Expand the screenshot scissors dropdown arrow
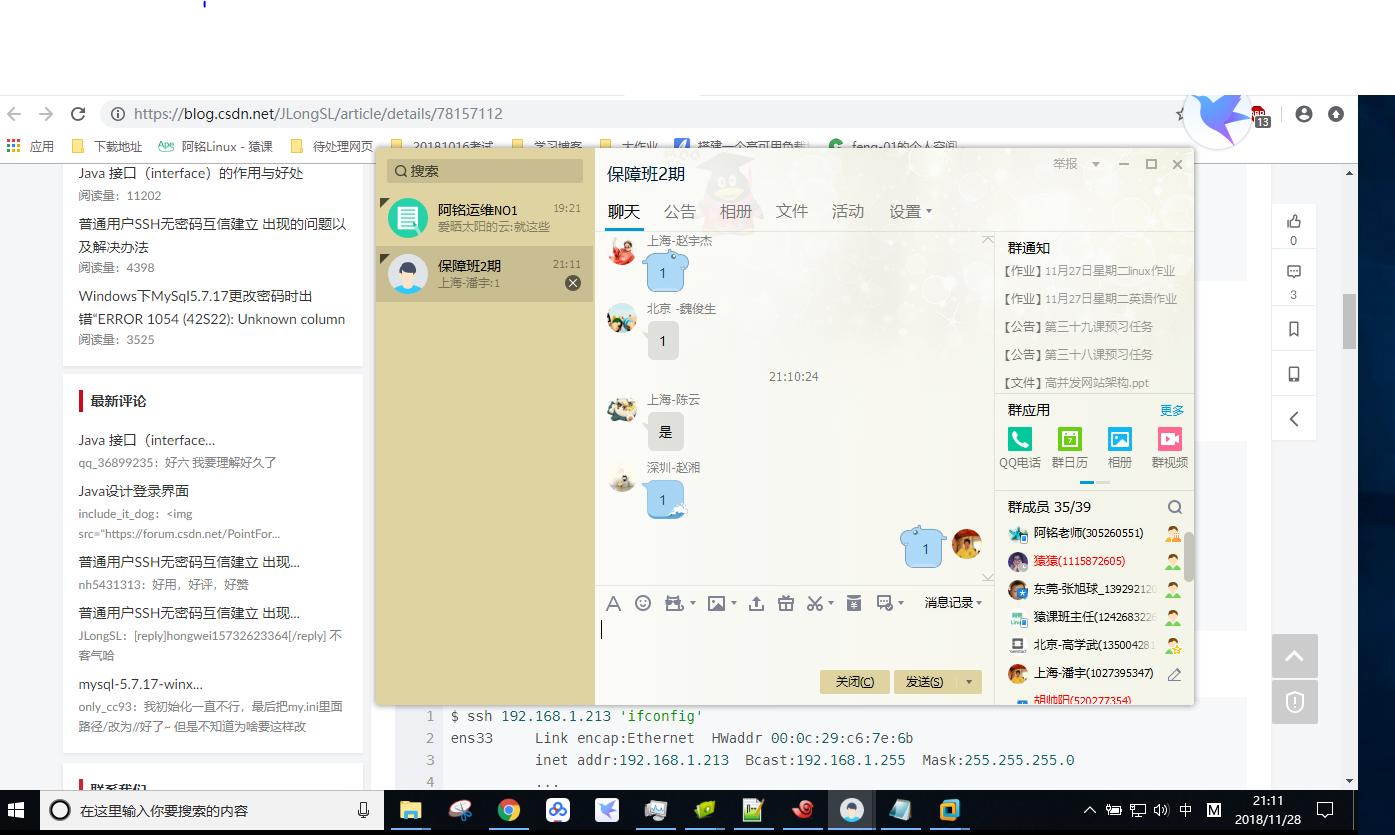The width and height of the screenshot is (1395, 835). tap(830, 604)
